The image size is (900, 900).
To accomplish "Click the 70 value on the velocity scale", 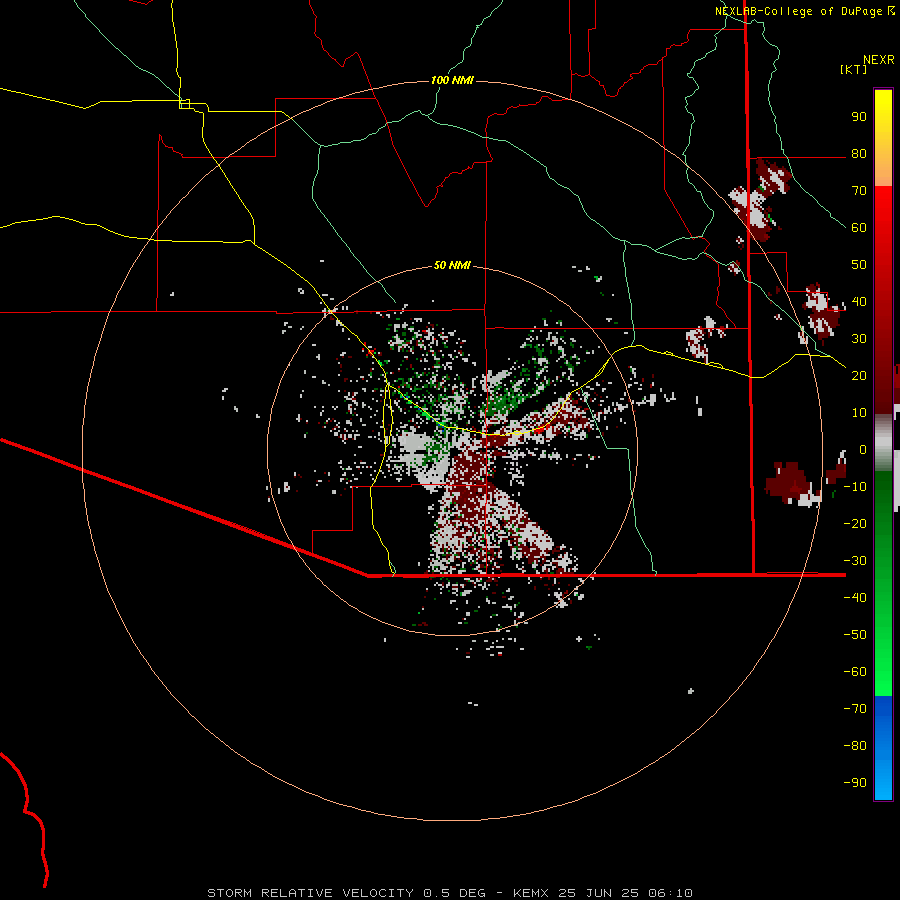I will 859,191.
